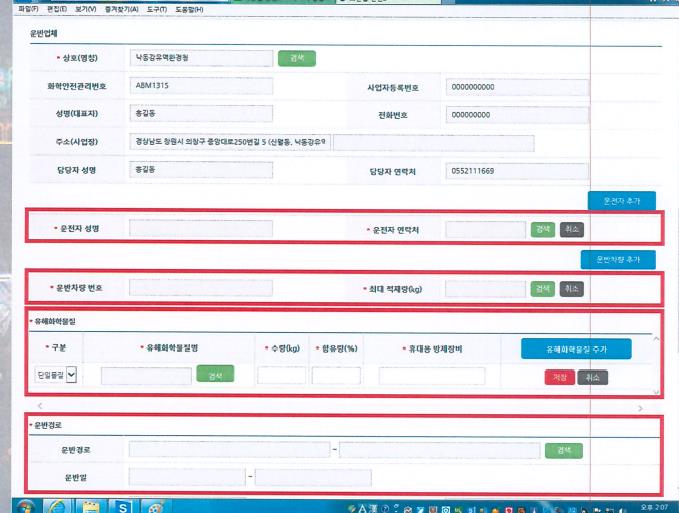Click 취소 next to the 저장 button

(592, 377)
